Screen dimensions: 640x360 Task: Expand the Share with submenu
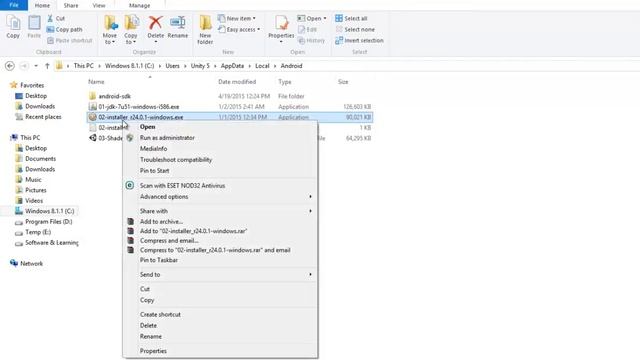click(220, 211)
